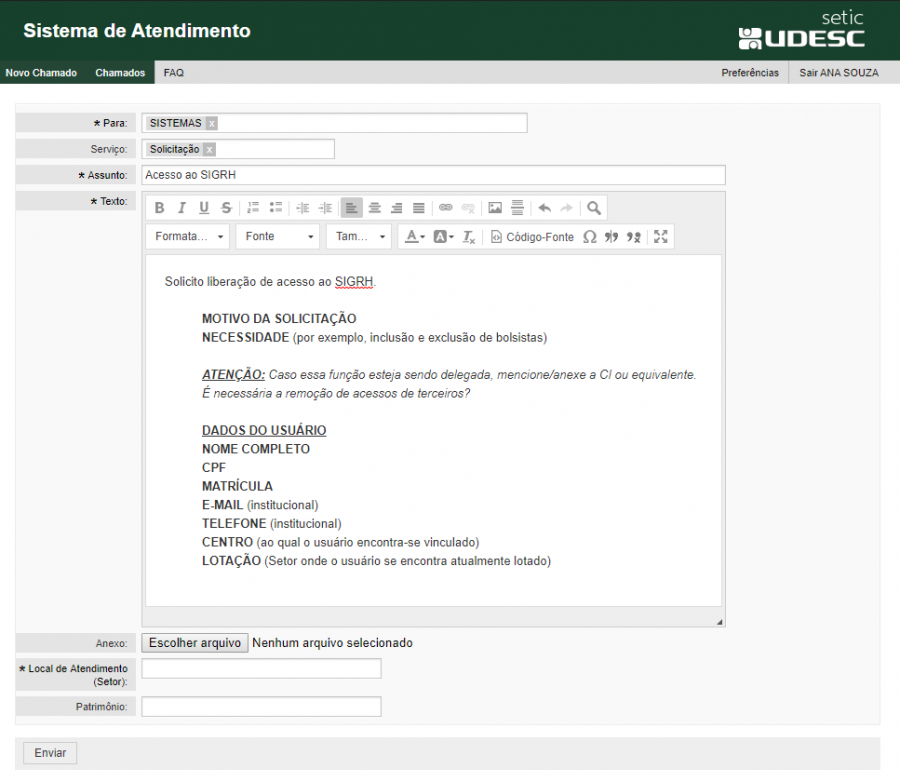Open the text color picker
Image resolution: width=900 pixels, height=782 pixels.
[414, 237]
